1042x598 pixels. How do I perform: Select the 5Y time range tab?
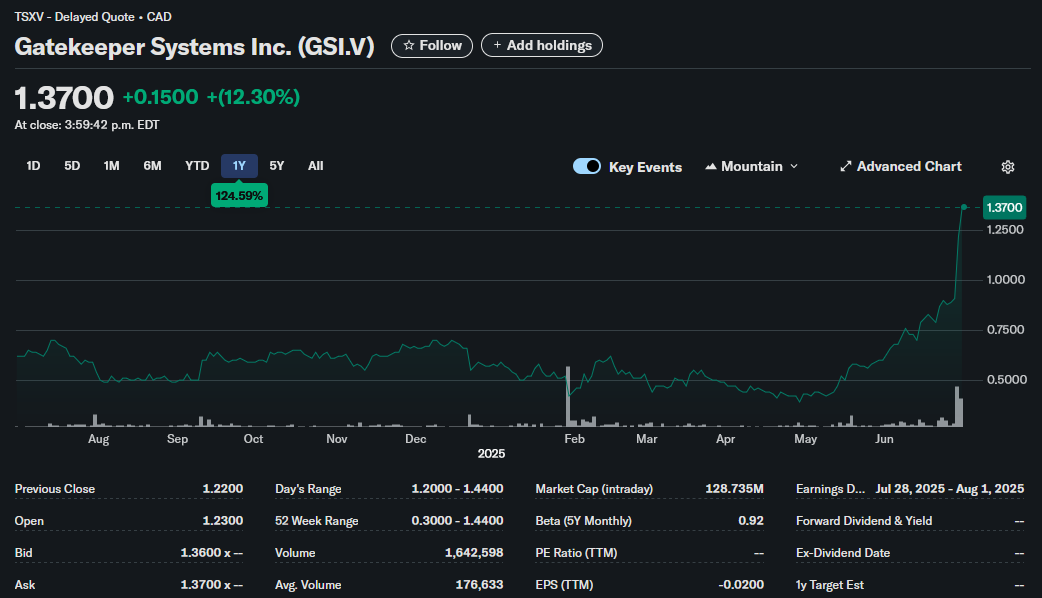276,166
